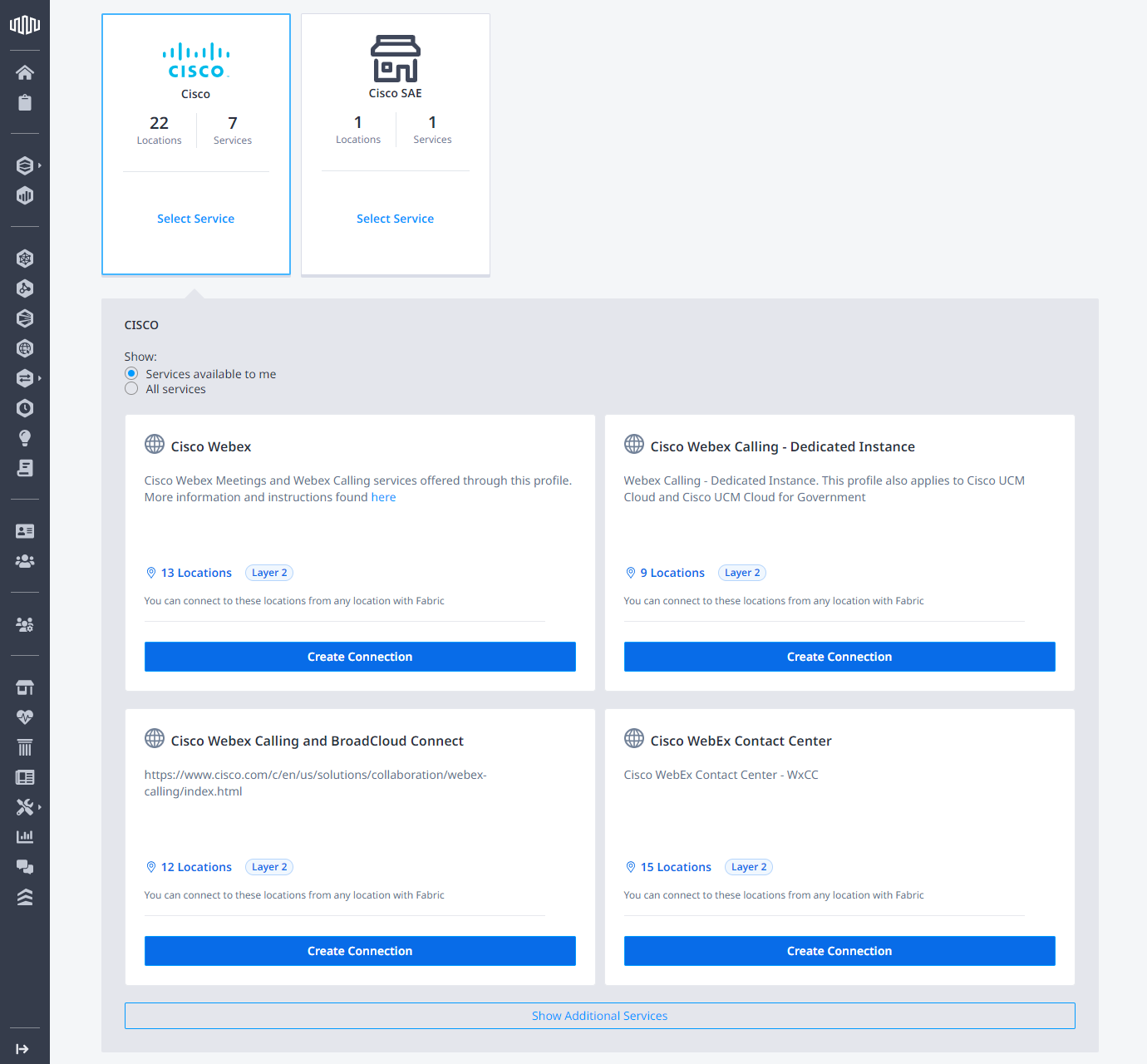Open the wrench and screwdriver tools icon
Viewport: 1147px width, 1064px height.
[25, 807]
